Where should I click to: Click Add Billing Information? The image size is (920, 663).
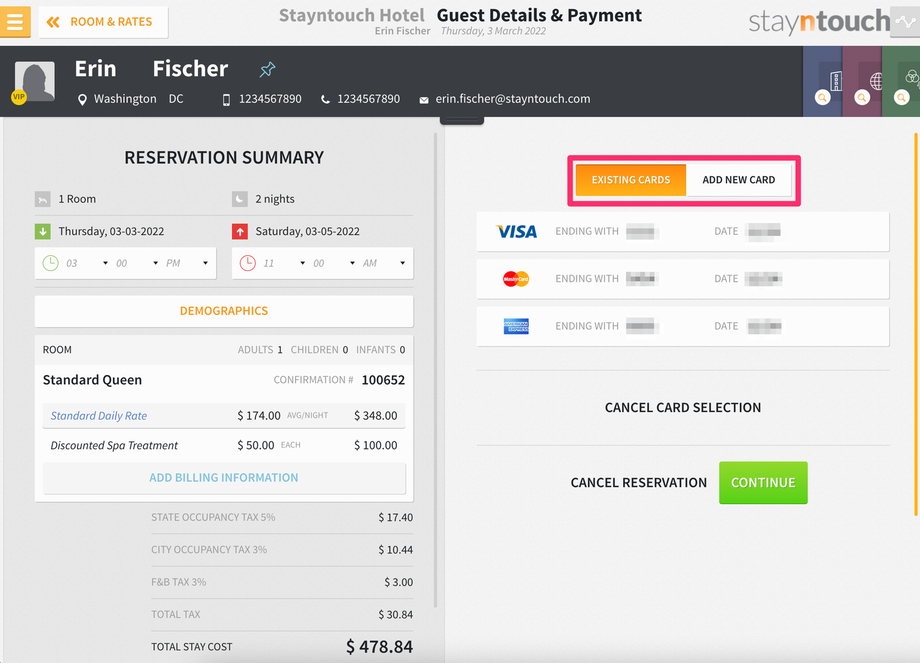click(224, 478)
